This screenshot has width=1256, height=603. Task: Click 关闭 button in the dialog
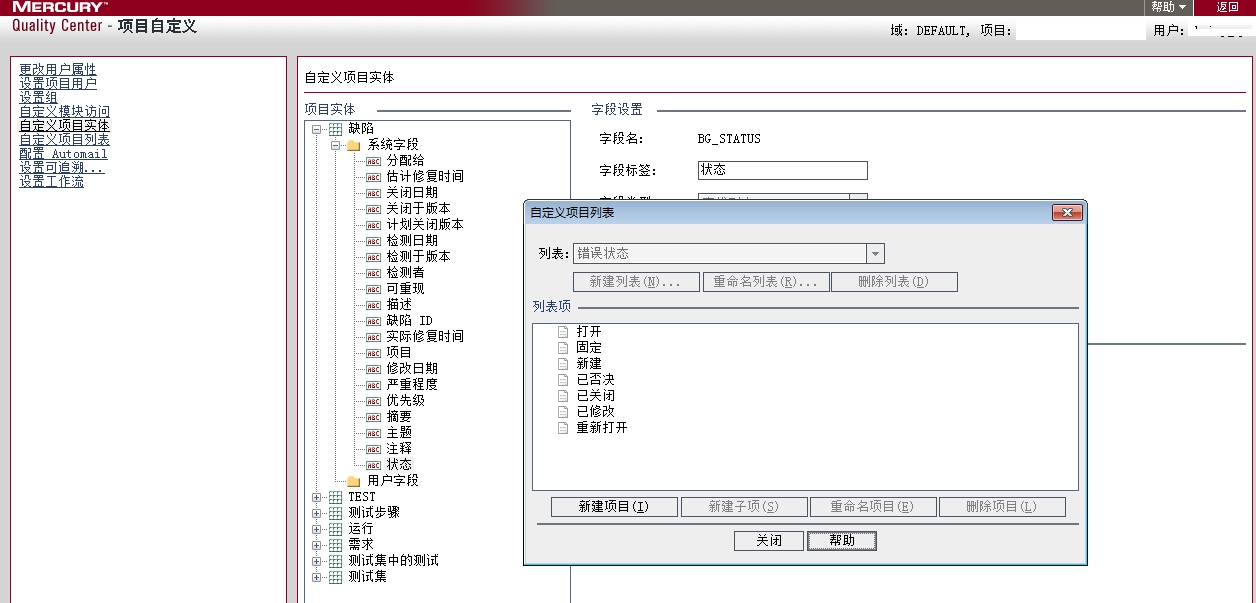click(x=768, y=541)
